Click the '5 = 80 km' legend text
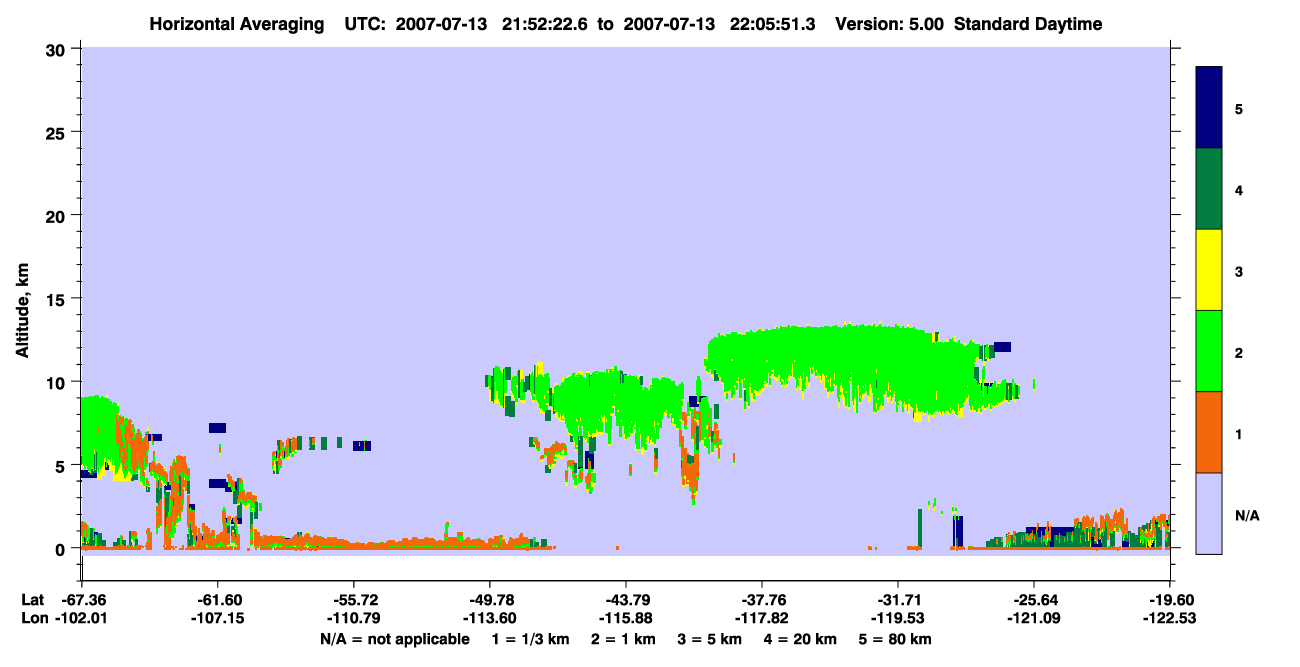Viewport: 1300px width, 667px height. point(895,639)
